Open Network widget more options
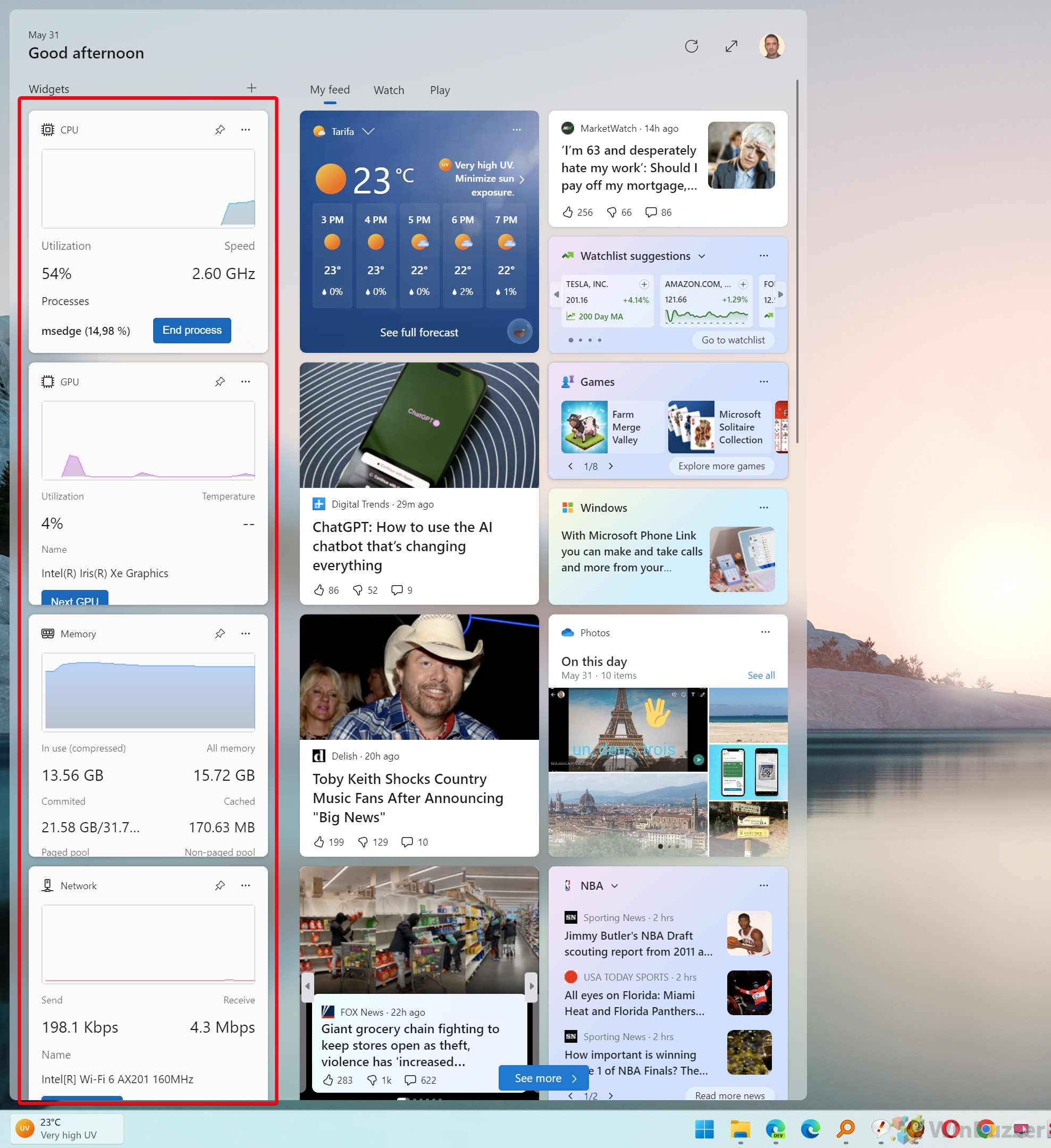Viewport: 1051px width, 1148px height. 246,885
